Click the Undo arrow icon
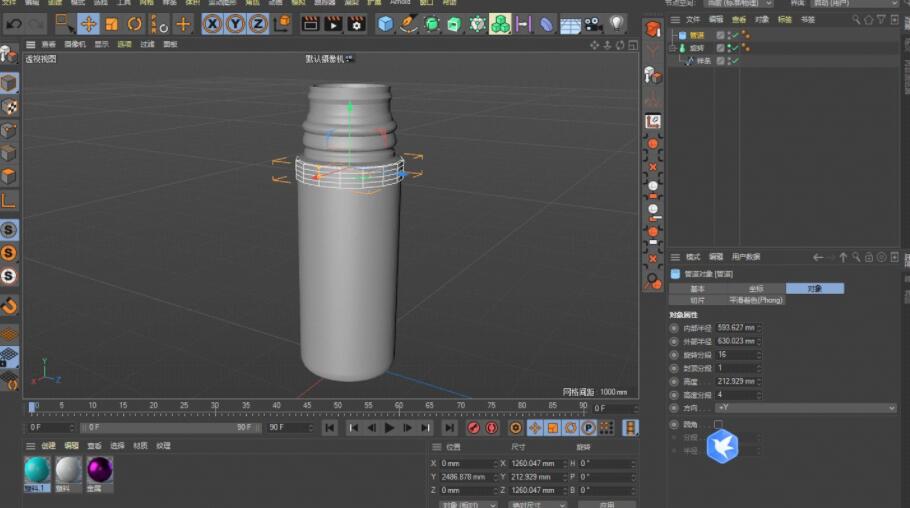Image resolution: width=910 pixels, height=508 pixels. tap(14, 23)
